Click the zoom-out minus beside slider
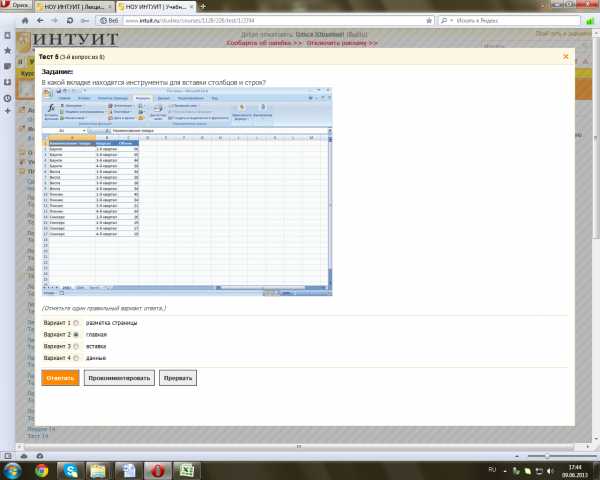600x480 pixels. 517,456
